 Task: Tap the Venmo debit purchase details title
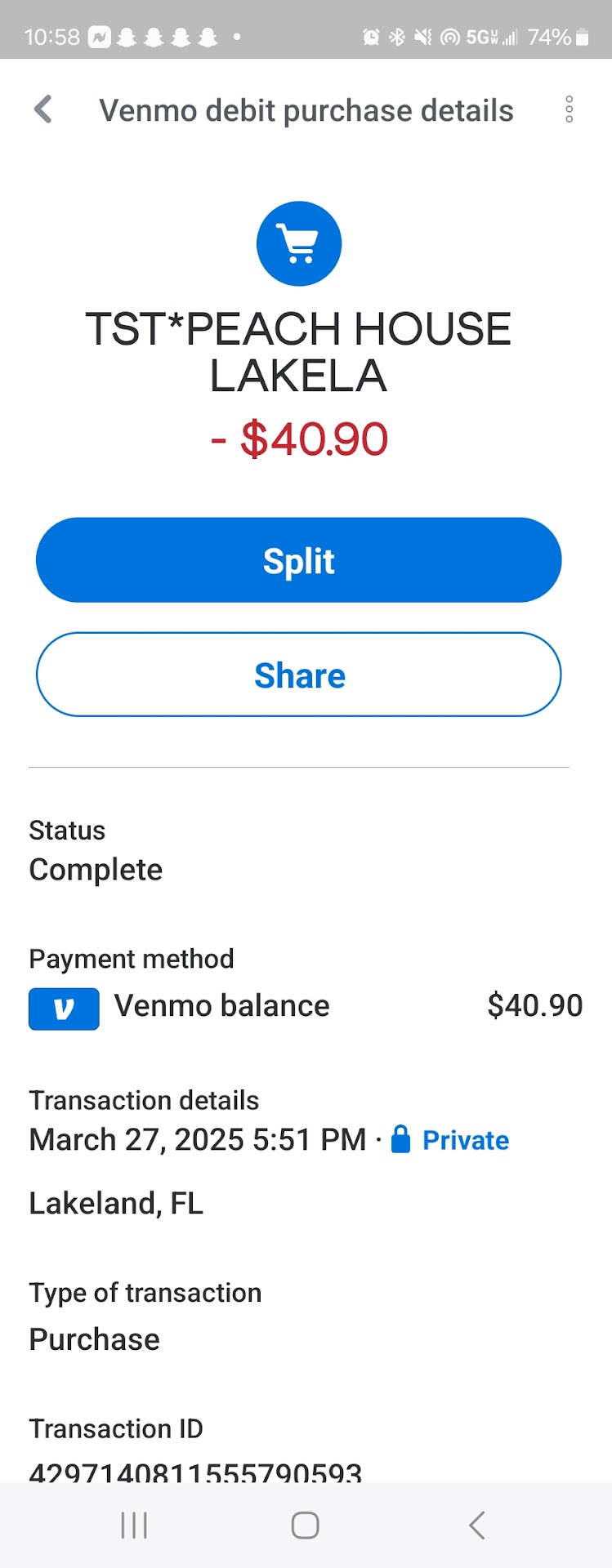306,110
